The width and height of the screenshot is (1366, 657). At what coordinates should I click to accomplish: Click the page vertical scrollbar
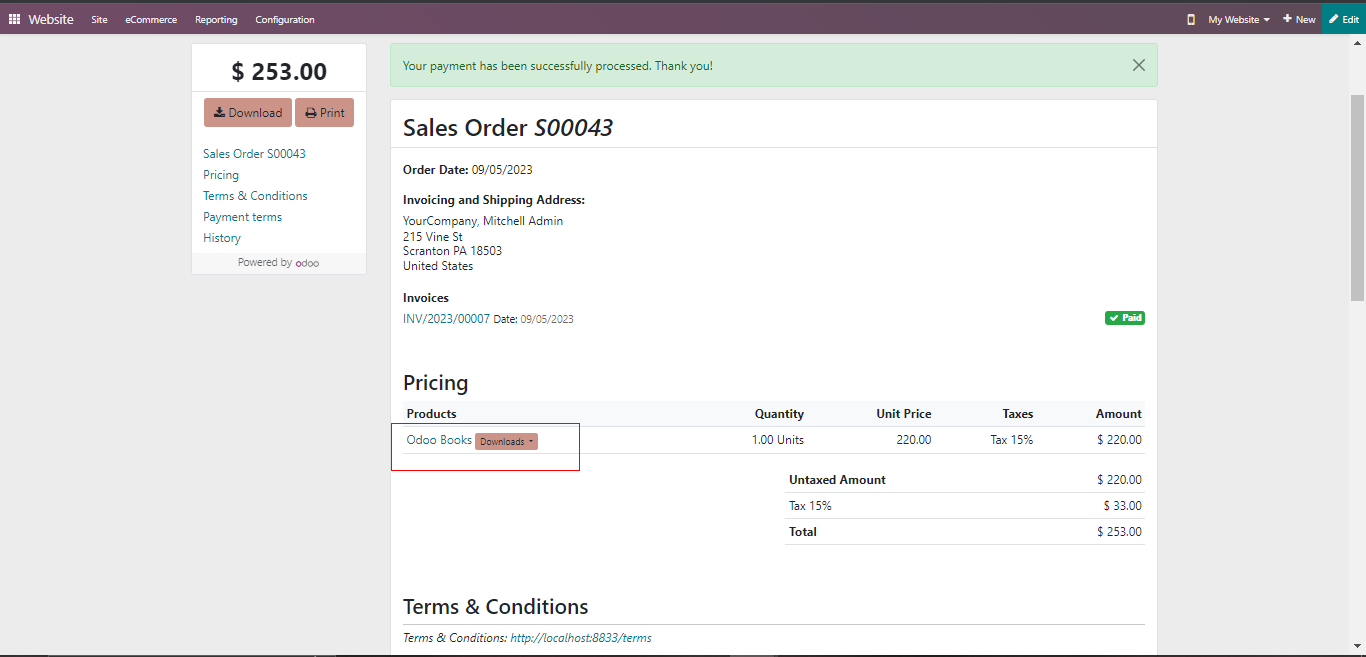1357,200
